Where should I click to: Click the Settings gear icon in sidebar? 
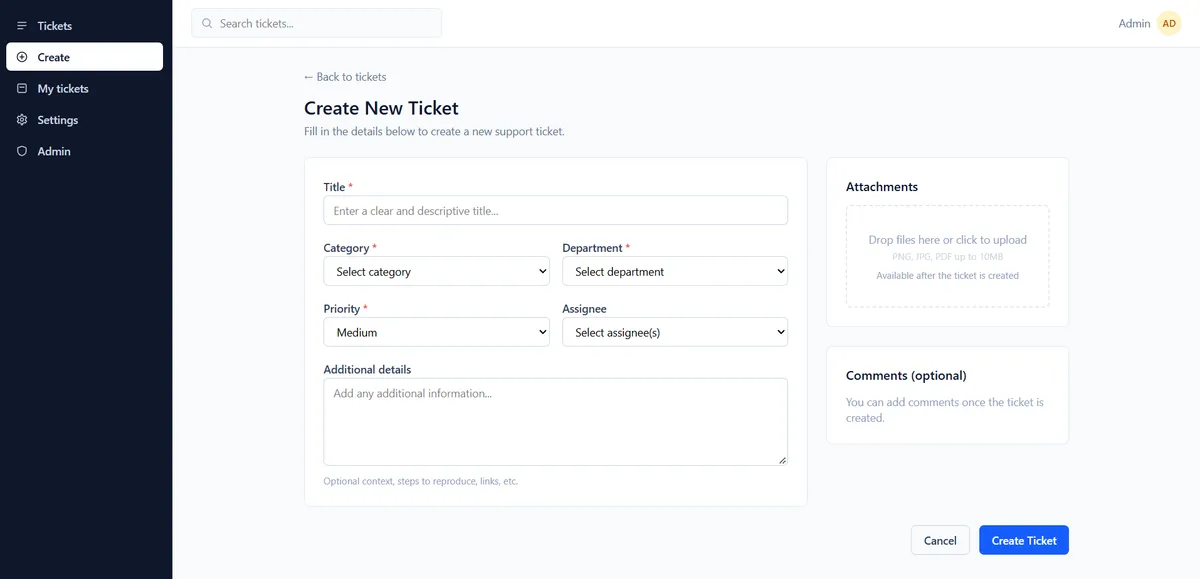tap(22, 120)
